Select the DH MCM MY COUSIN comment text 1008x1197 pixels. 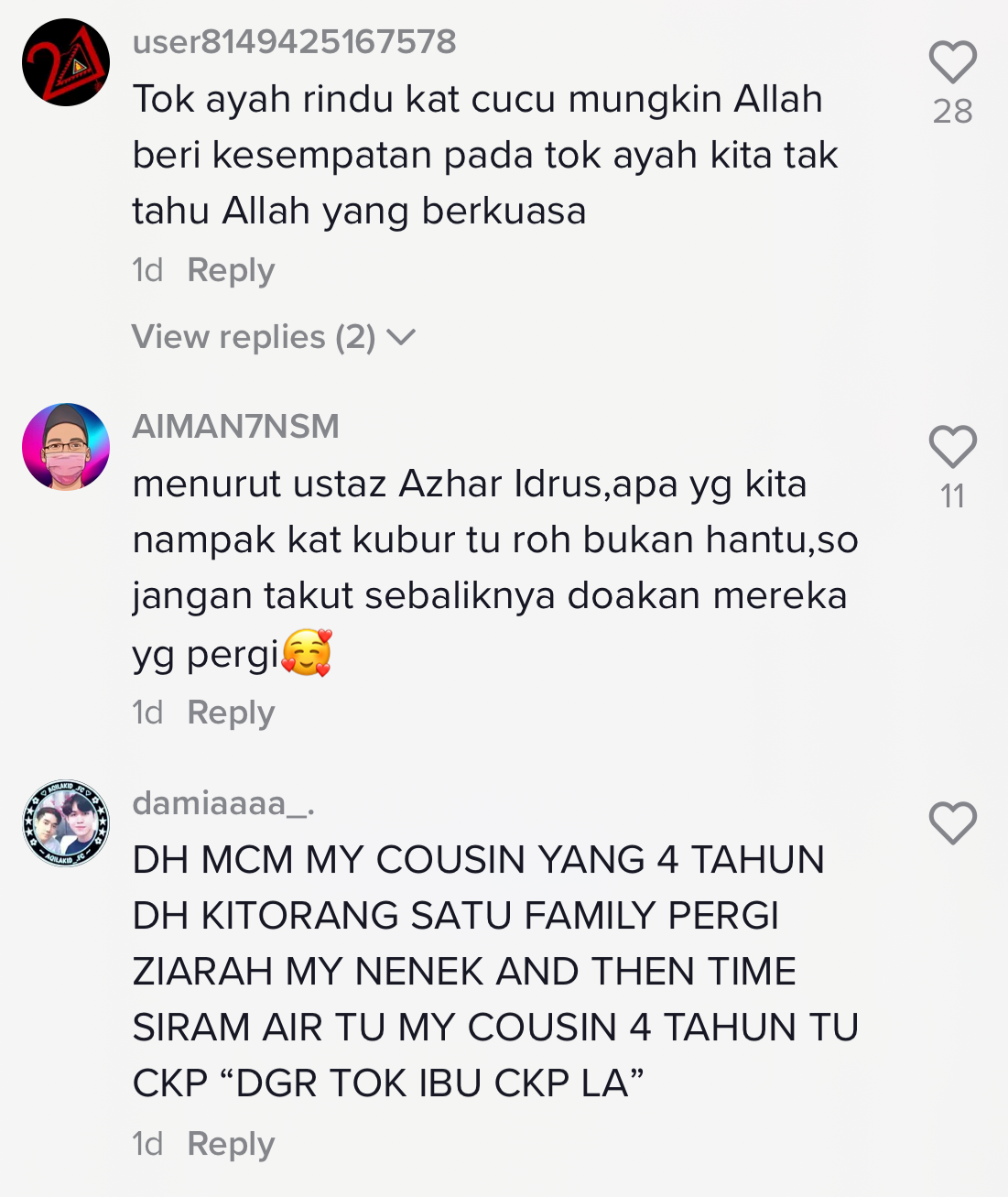(495, 971)
